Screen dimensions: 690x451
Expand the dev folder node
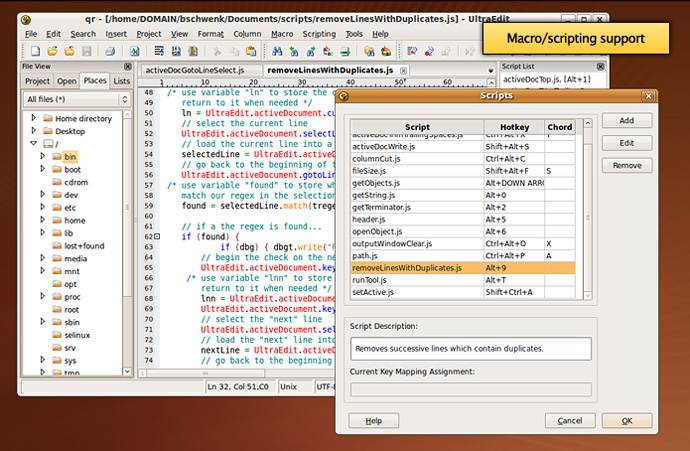tap(43, 194)
